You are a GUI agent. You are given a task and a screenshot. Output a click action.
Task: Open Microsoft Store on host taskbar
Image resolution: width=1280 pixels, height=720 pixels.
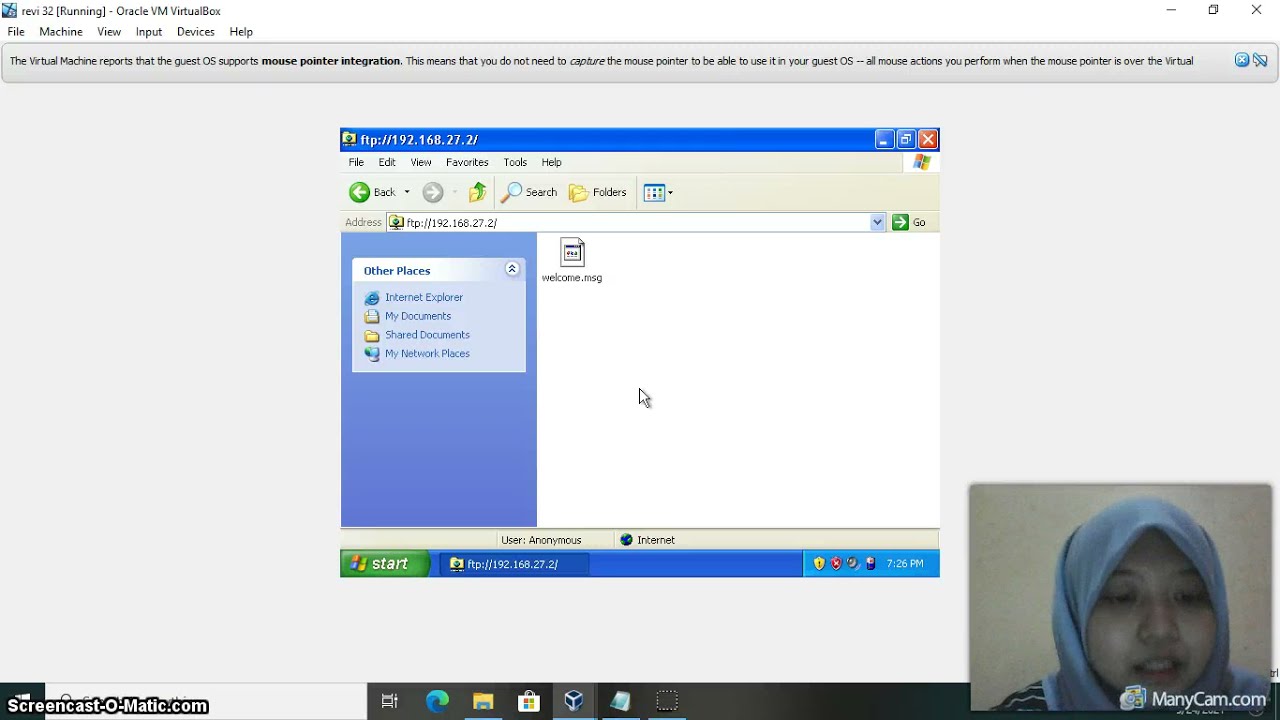coord(529,701)
